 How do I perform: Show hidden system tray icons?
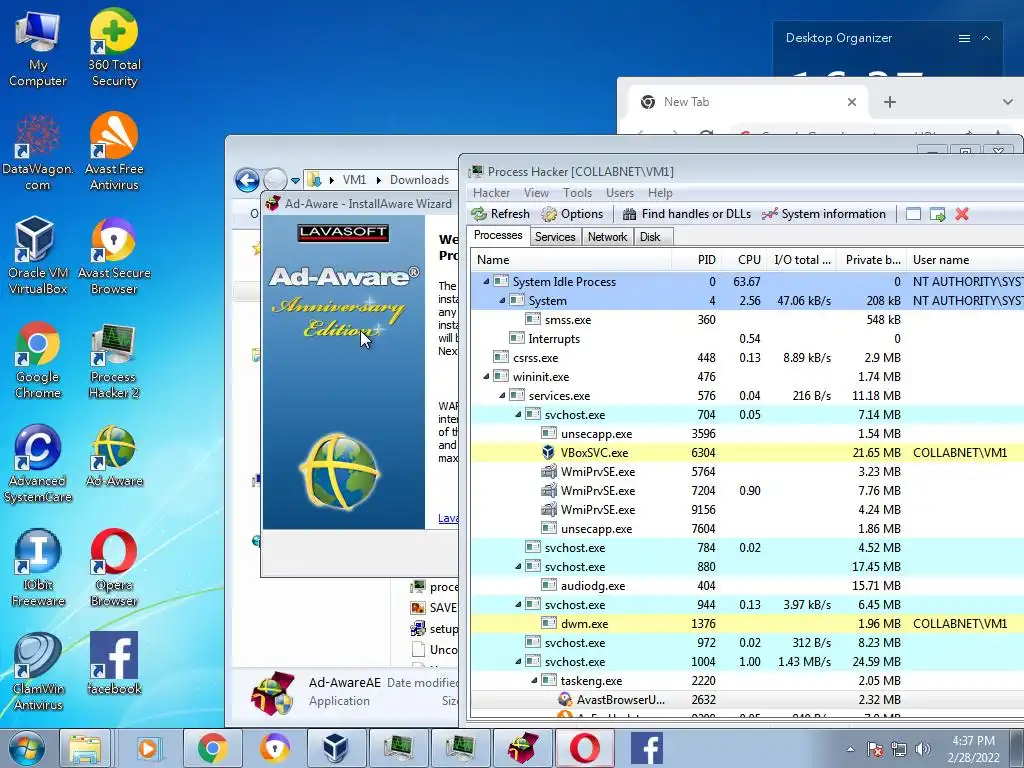pos(850,749)
